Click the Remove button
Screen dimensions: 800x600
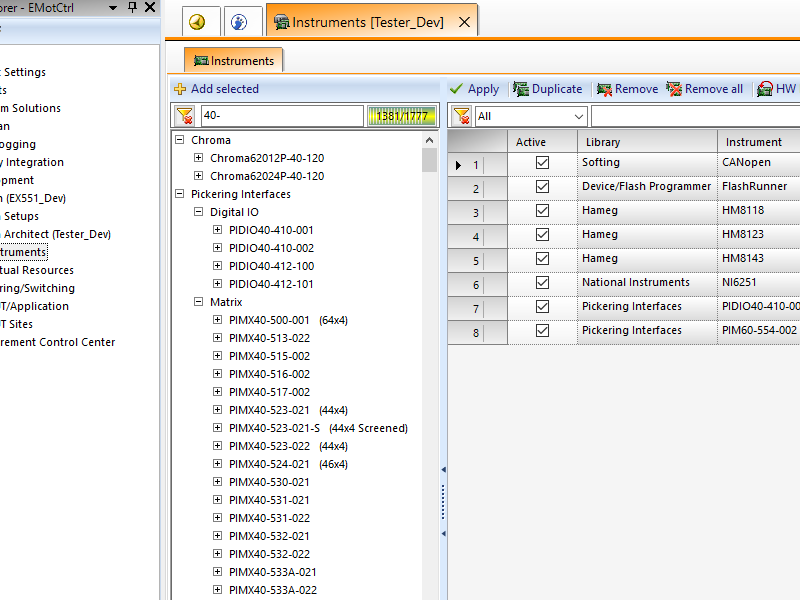628,89
